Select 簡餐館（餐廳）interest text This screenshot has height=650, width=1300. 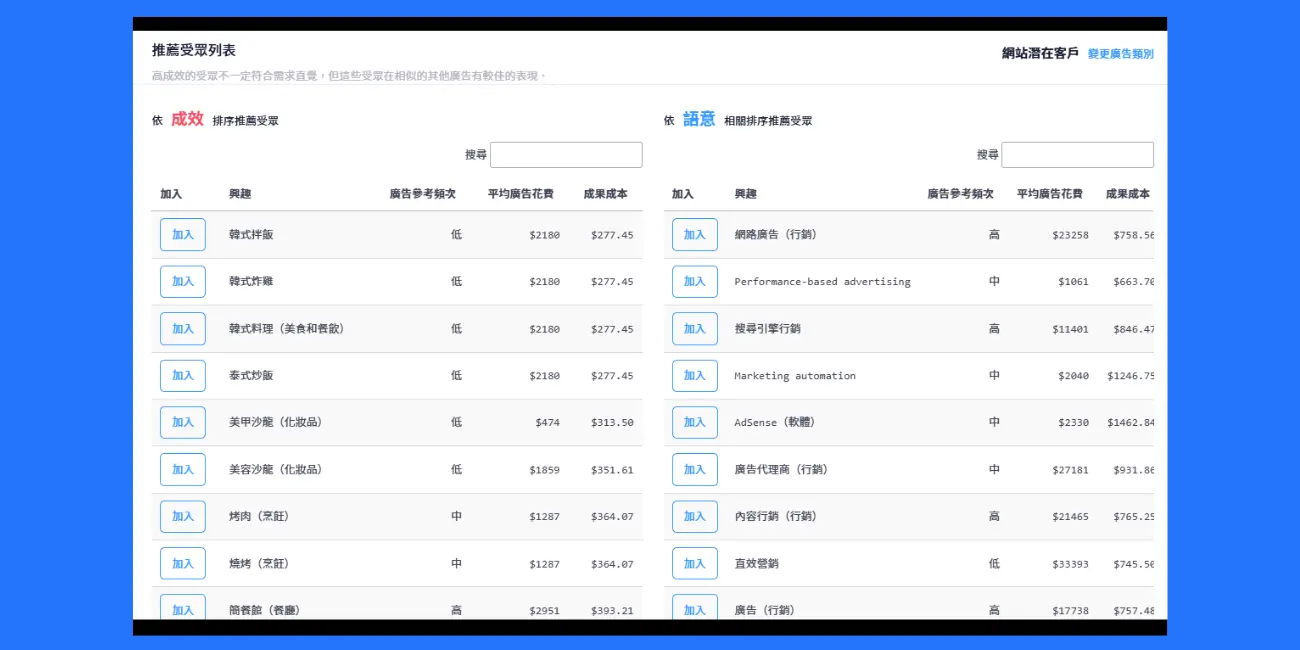coord(264,610)
